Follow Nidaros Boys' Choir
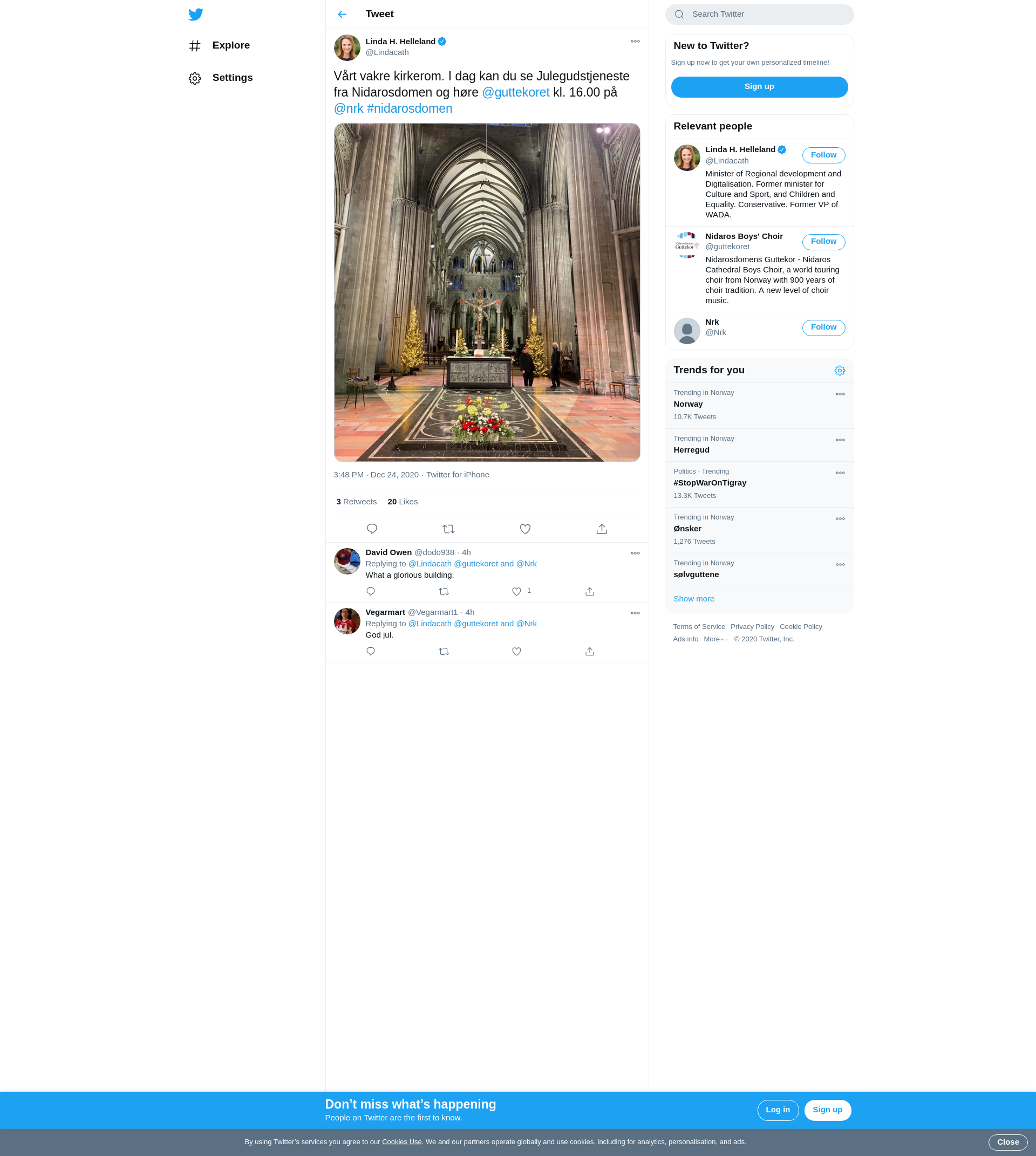 (823, 241)
